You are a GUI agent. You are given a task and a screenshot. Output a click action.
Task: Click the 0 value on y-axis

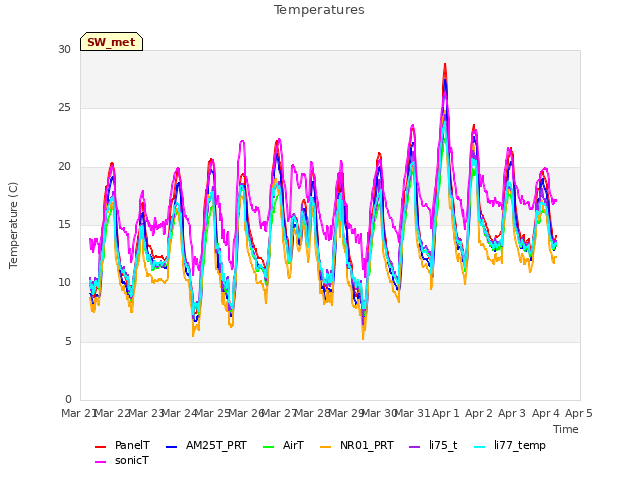[68, 399]
